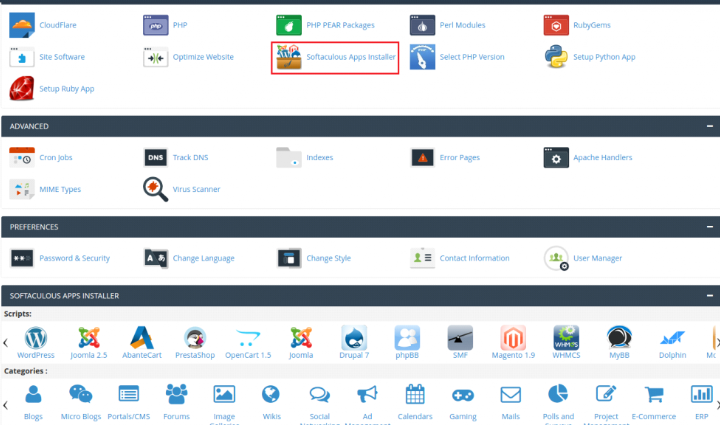
Task: Select the MyBB script icon
Action: coord(619,338)
